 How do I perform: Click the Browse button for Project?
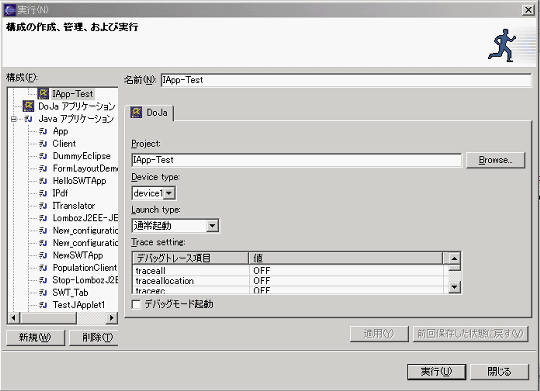(x=495, y=160)
